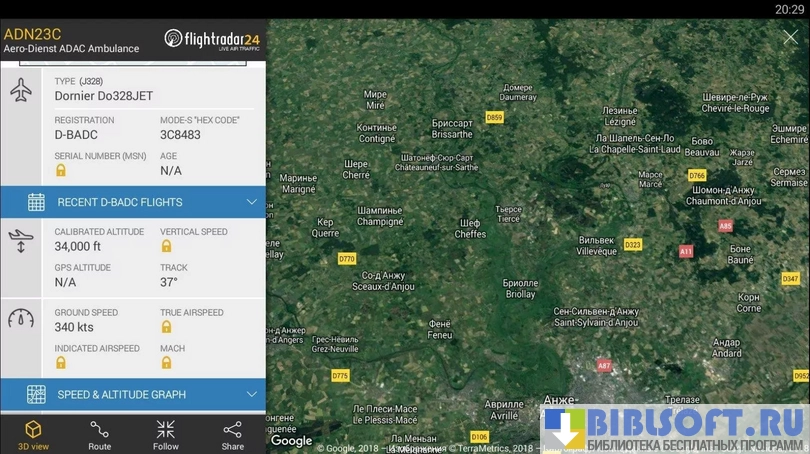810x454 pixels.
Task: Tap the Mach padlock icon
Action: coord(166,363)
